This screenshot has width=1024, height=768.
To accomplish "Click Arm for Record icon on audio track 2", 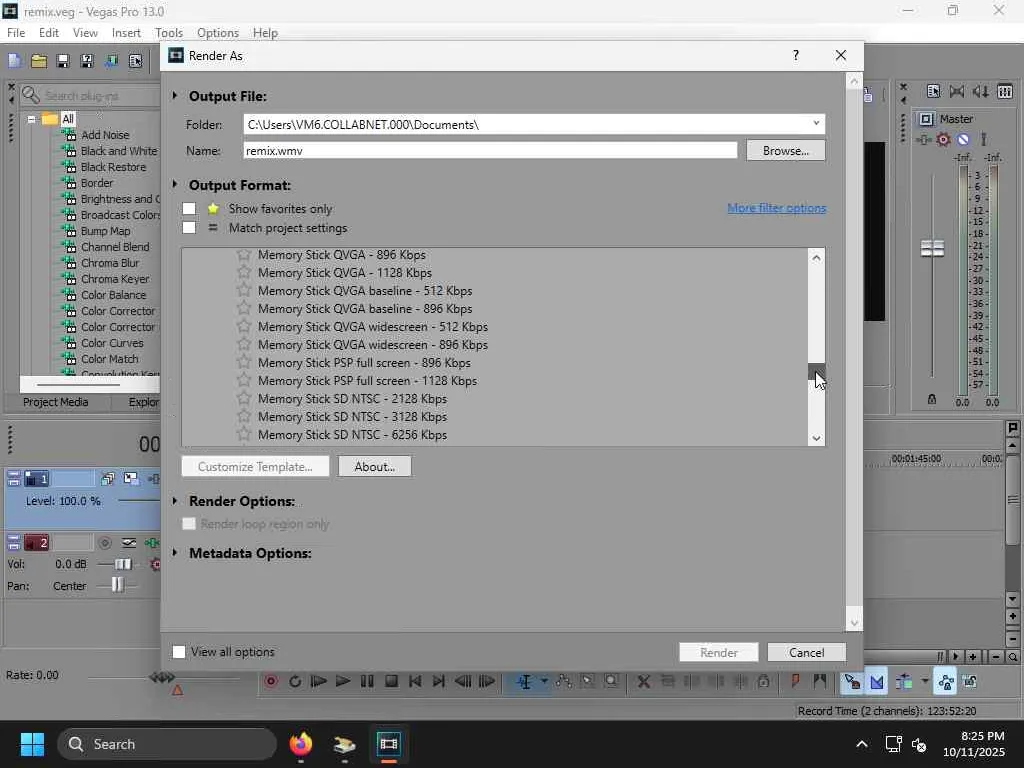I will (104, 543).
